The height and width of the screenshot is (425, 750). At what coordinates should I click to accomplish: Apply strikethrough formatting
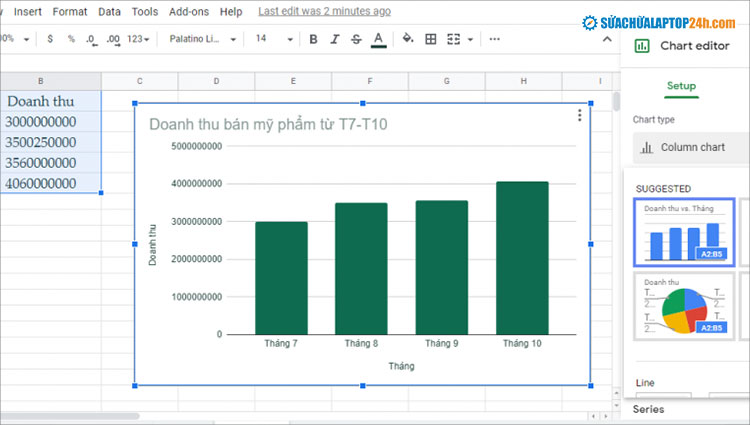[x=357, y=39]
